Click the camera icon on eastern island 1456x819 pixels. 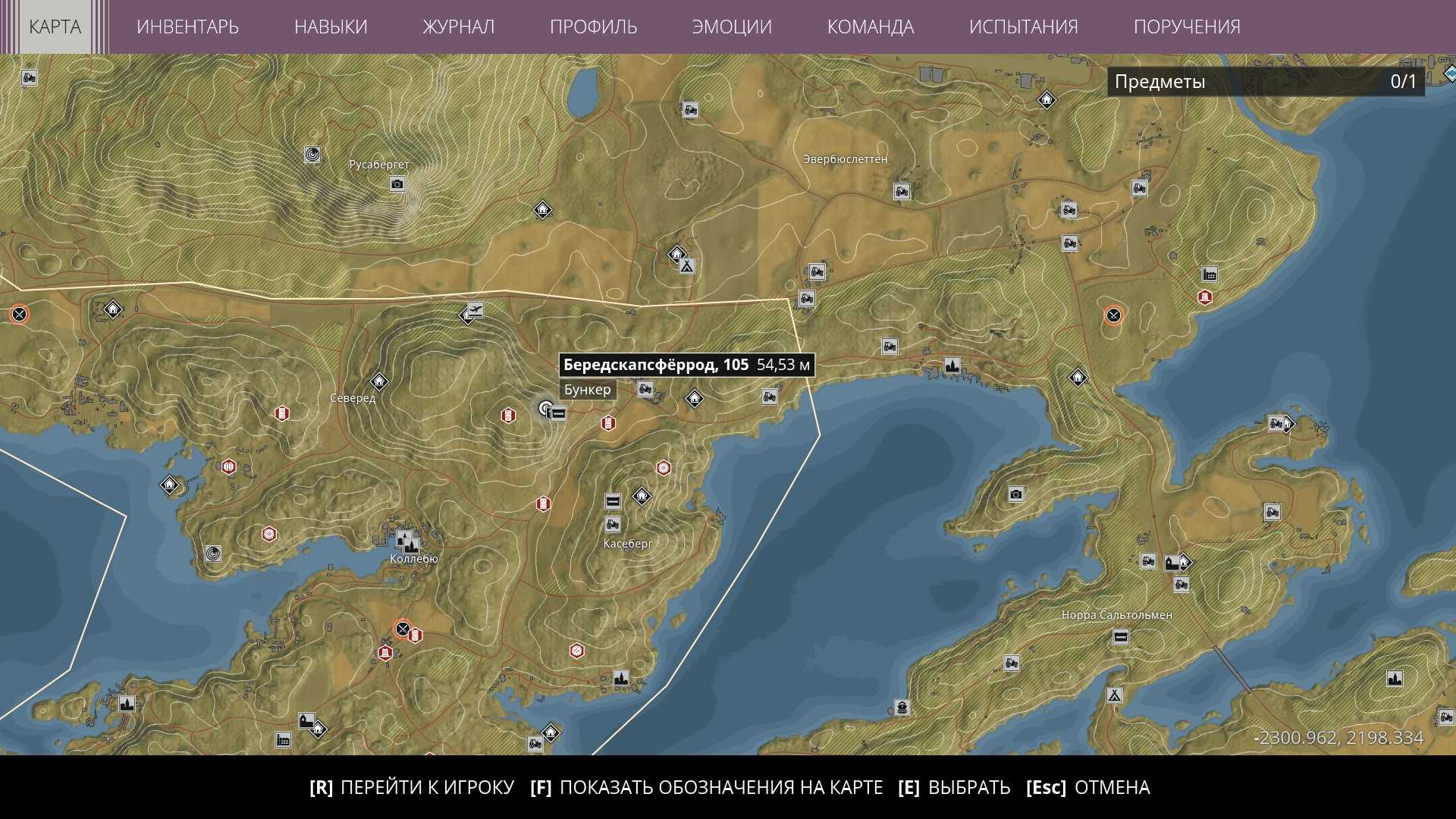pos(1016,494)
